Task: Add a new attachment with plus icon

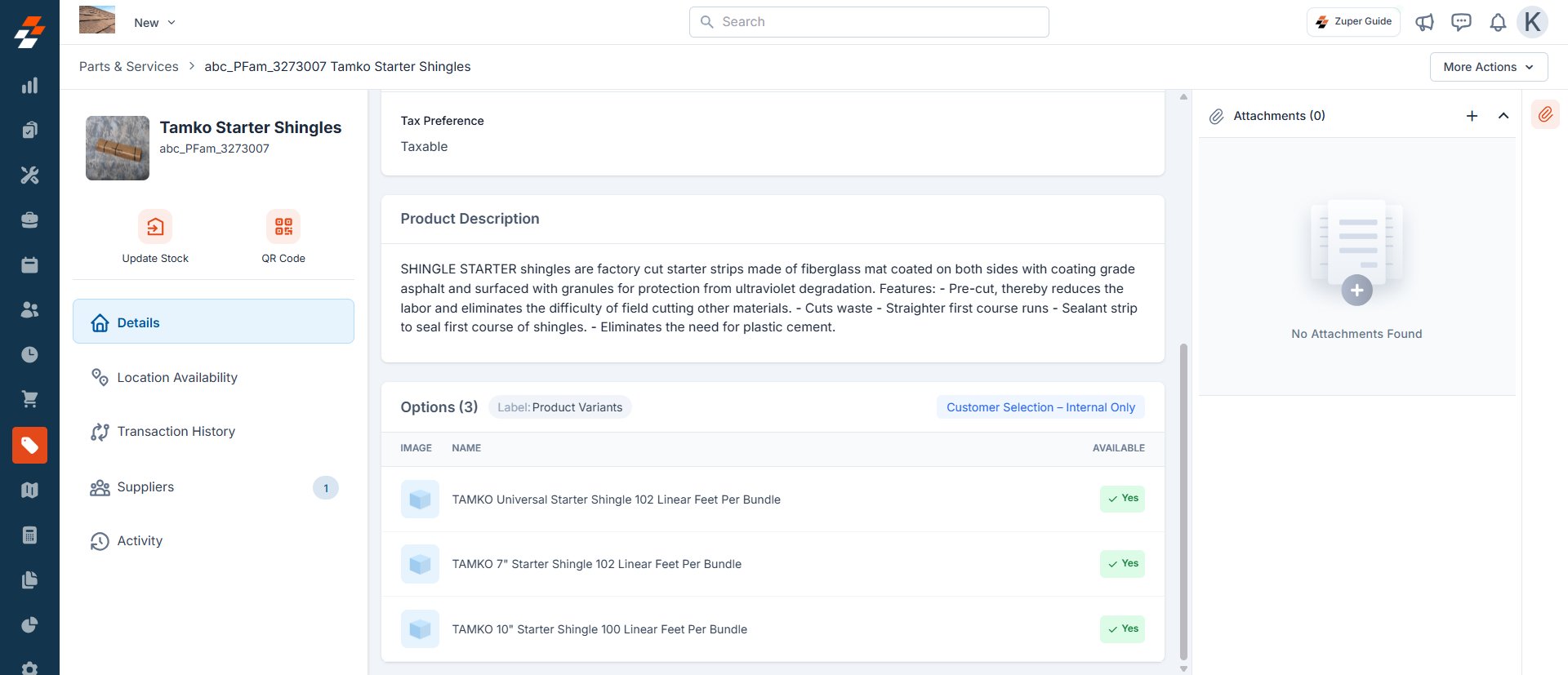Action: [1472, 116]
